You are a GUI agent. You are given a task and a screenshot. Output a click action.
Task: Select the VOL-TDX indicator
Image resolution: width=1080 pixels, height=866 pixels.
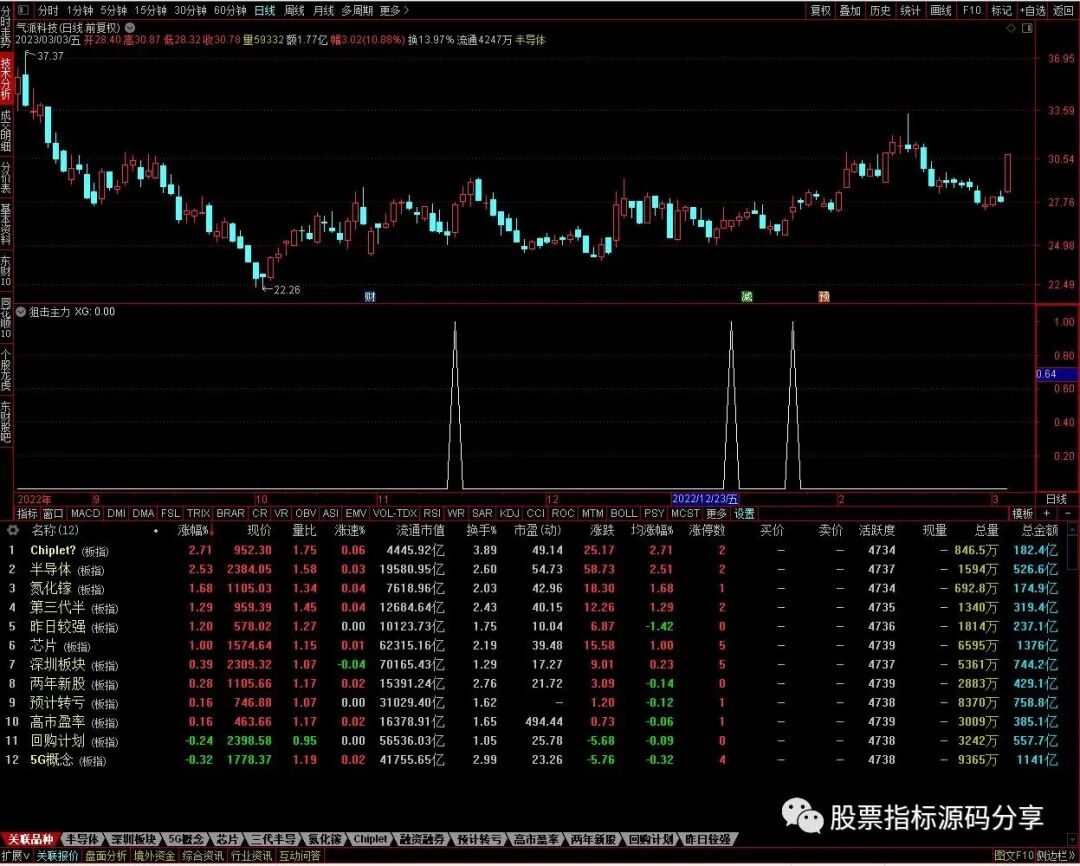(x=395, y=513)
